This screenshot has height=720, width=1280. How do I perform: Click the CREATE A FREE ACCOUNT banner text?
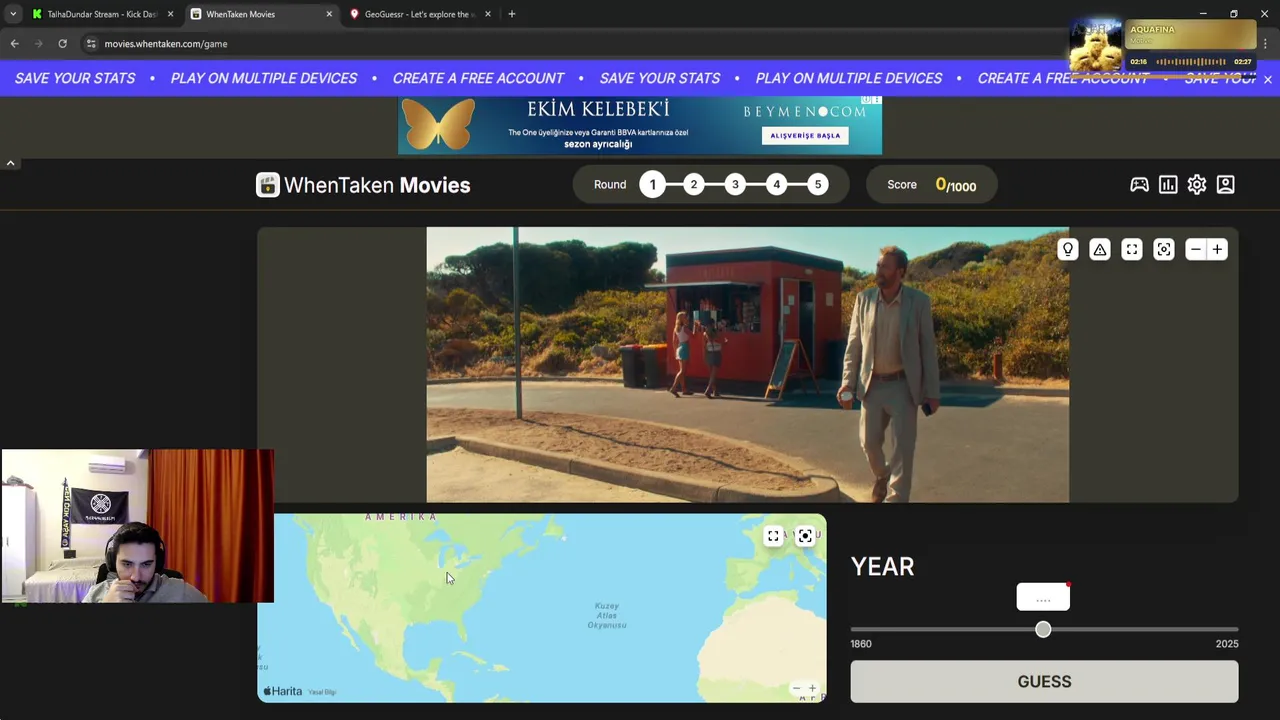pyautogui.click(x=478, y=79)
